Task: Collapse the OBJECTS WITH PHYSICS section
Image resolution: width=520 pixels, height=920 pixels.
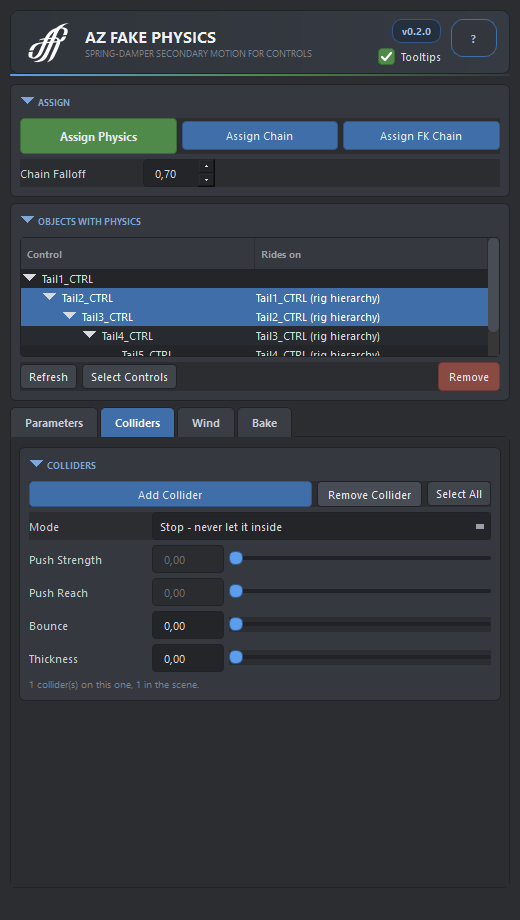Action: [x=27, y=221]
